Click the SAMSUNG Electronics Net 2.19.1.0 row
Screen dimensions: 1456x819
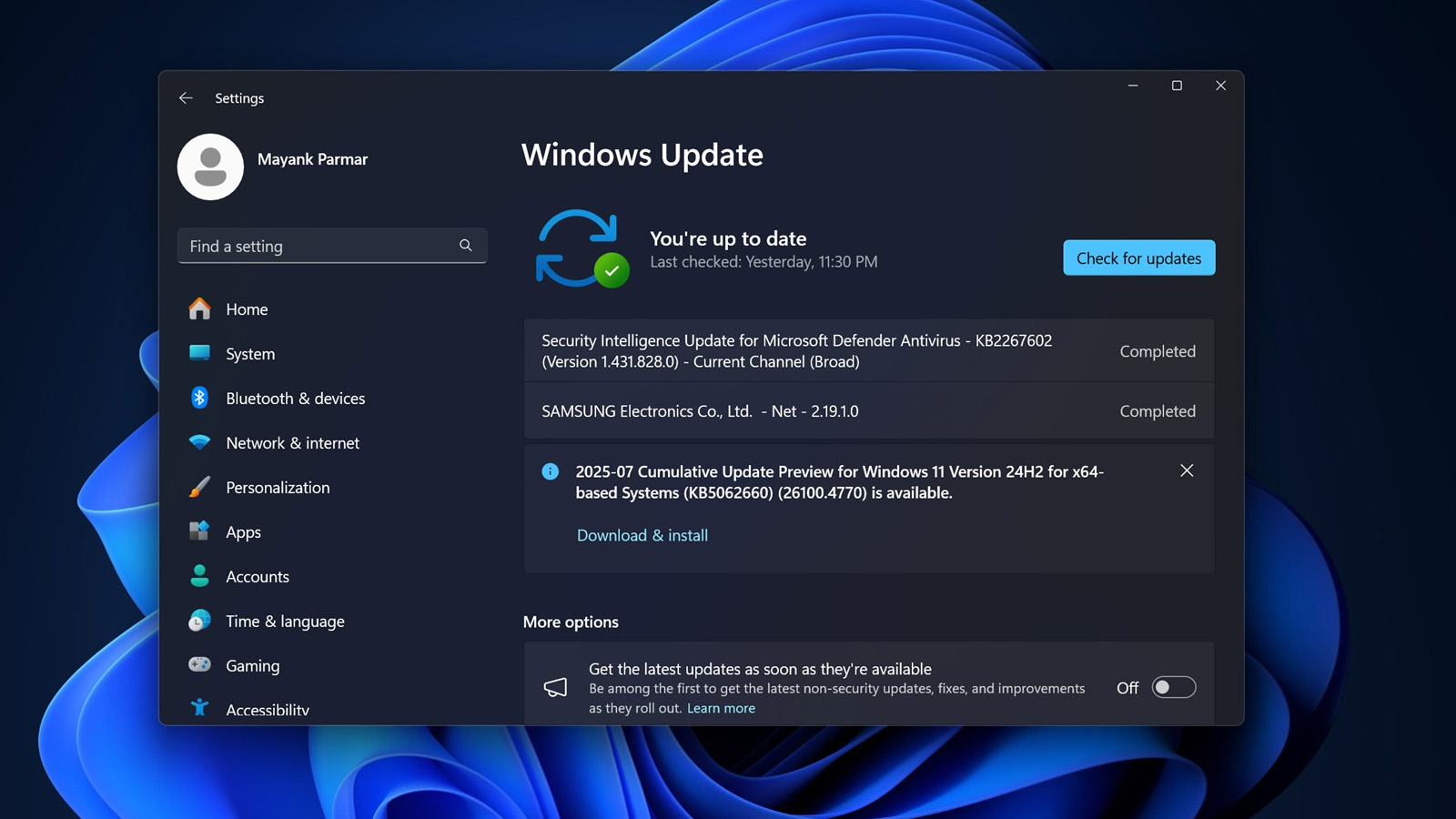point(869,411)
